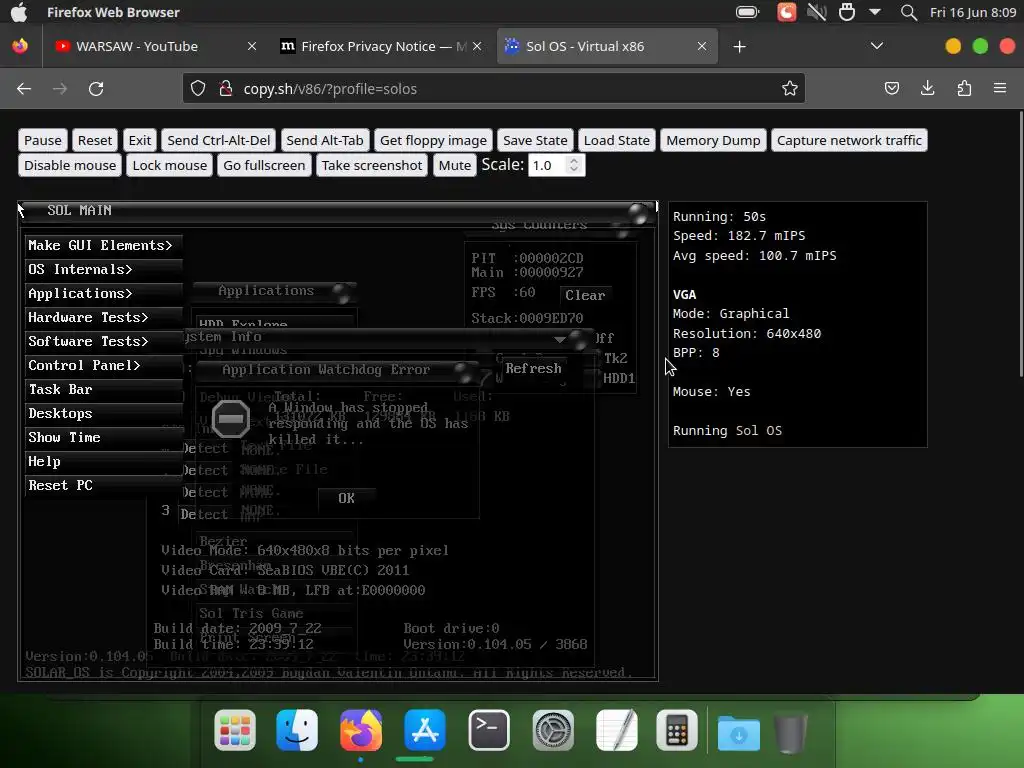This screenshot has height=768, width=1024.
Task: Switch to the WARSAW - YouTube tab
Action: [x=155, y=46]
